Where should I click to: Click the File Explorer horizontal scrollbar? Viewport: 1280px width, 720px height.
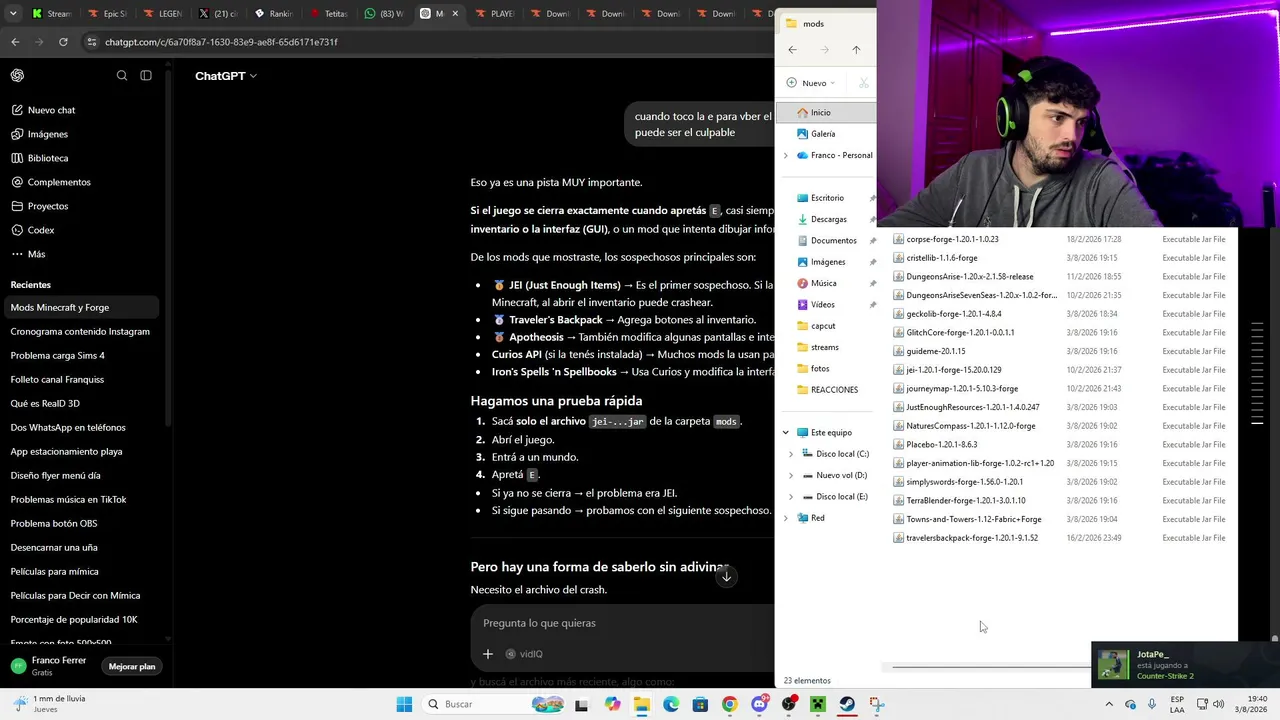(990, 666)
